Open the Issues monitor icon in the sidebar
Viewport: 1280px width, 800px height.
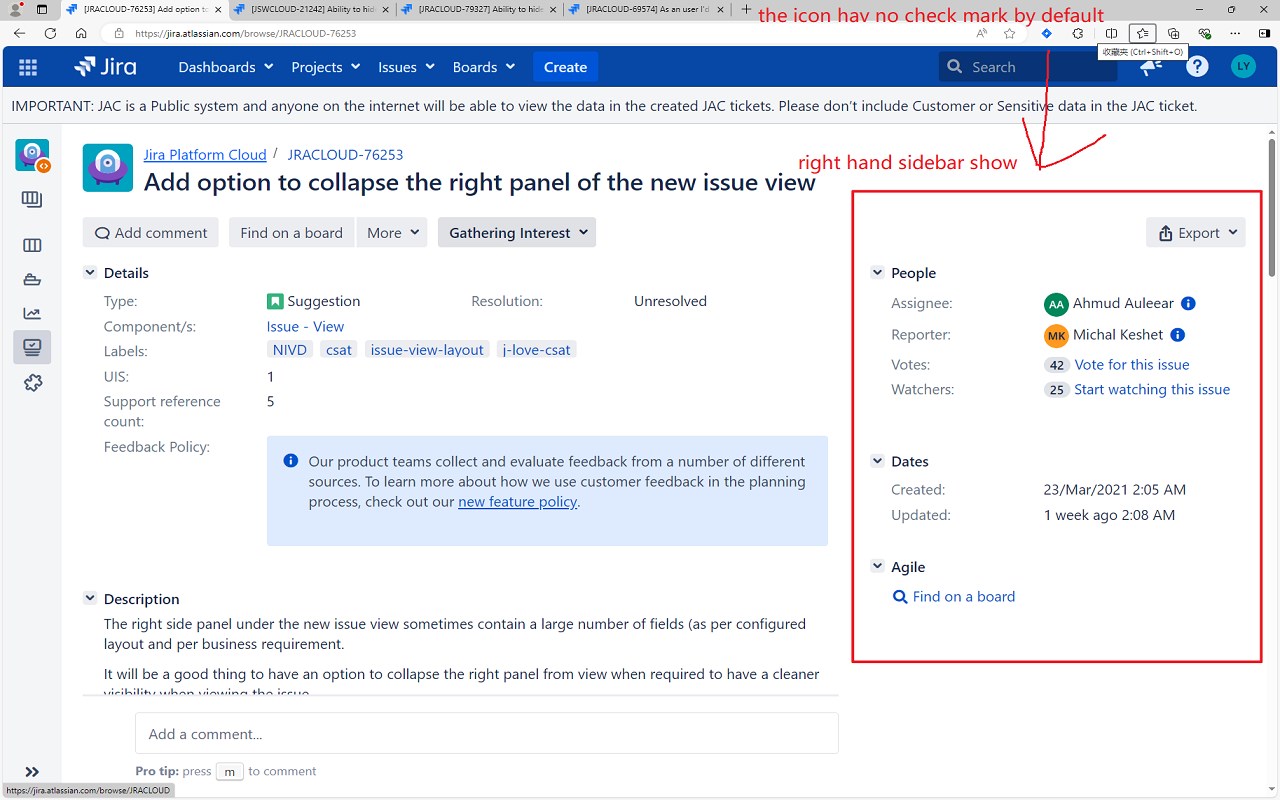(x=32, y=347)
